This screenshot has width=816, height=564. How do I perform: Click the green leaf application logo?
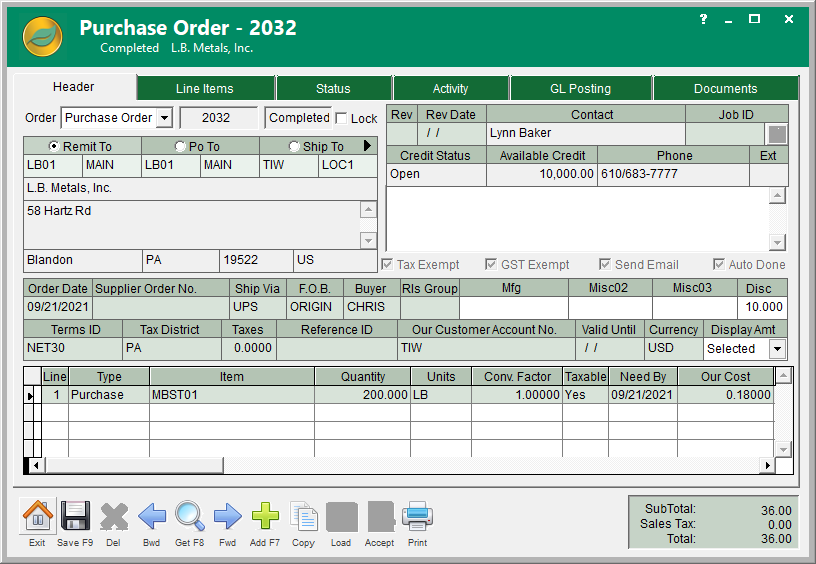(43, 37)
